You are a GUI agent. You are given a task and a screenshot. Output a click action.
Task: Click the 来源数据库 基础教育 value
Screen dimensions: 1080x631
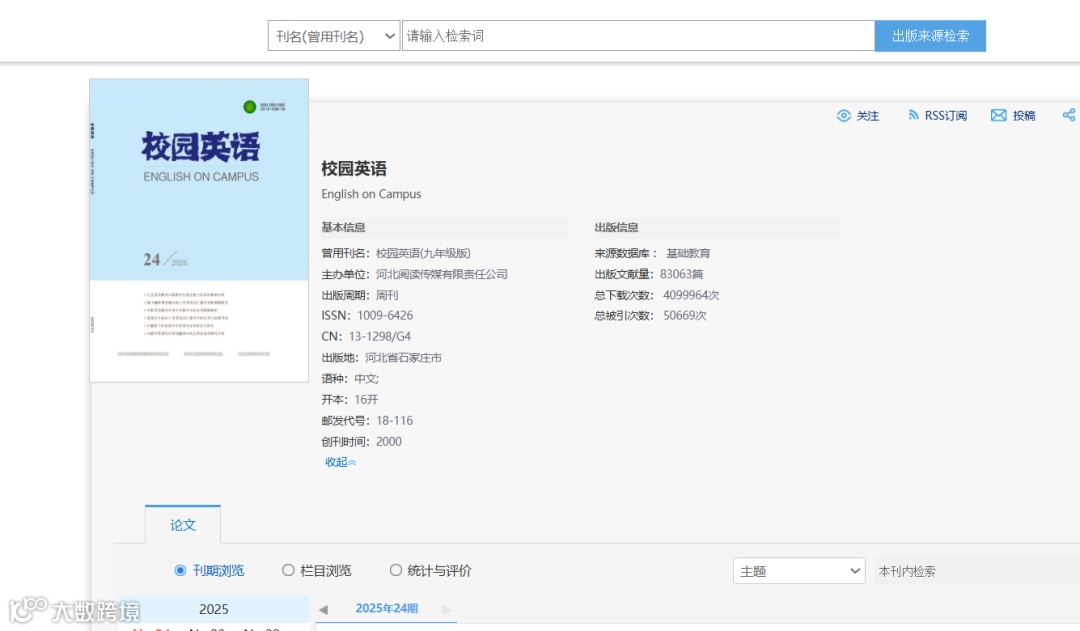tap(688, 254)
